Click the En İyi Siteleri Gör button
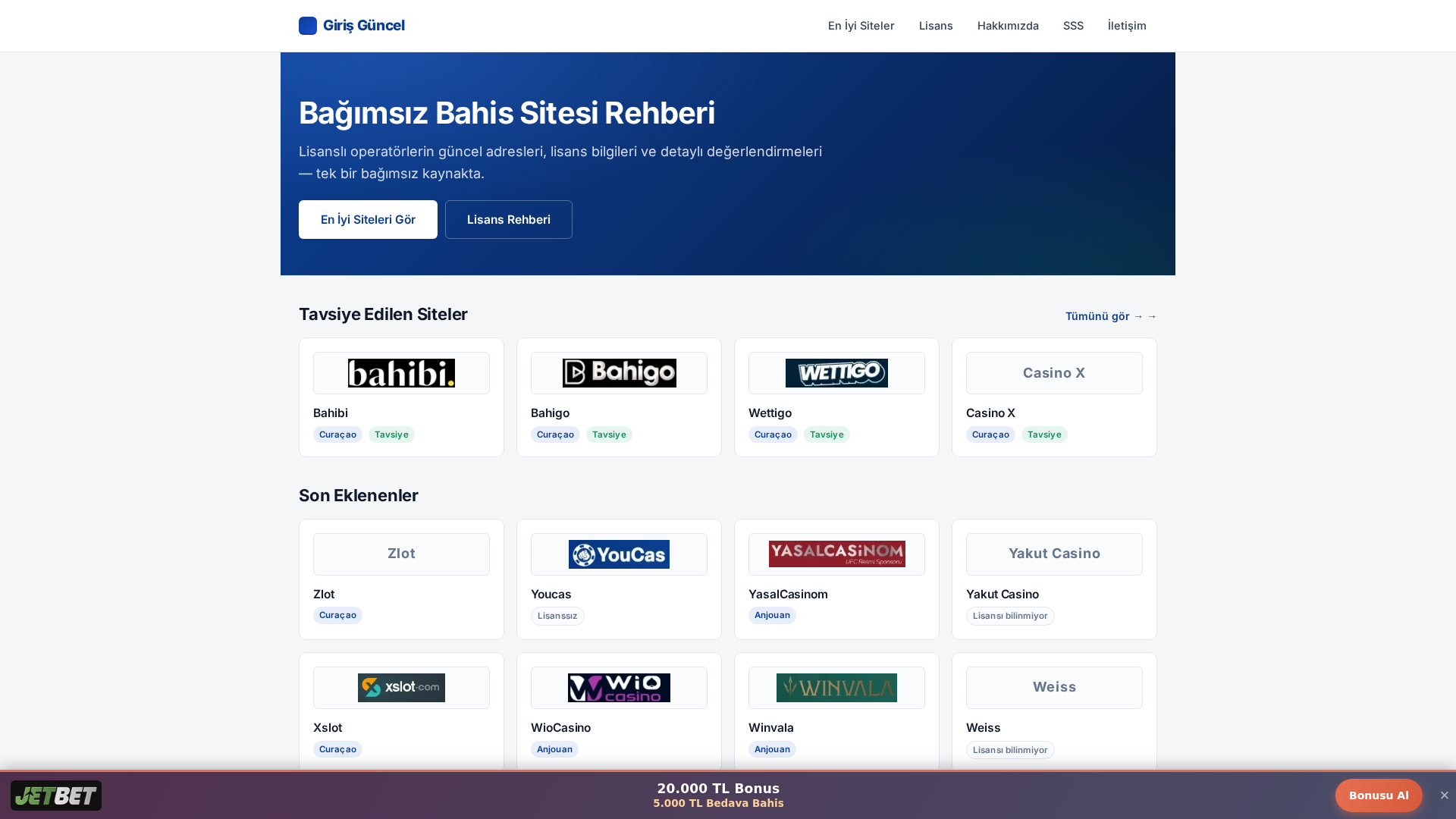 click(368, 219)
